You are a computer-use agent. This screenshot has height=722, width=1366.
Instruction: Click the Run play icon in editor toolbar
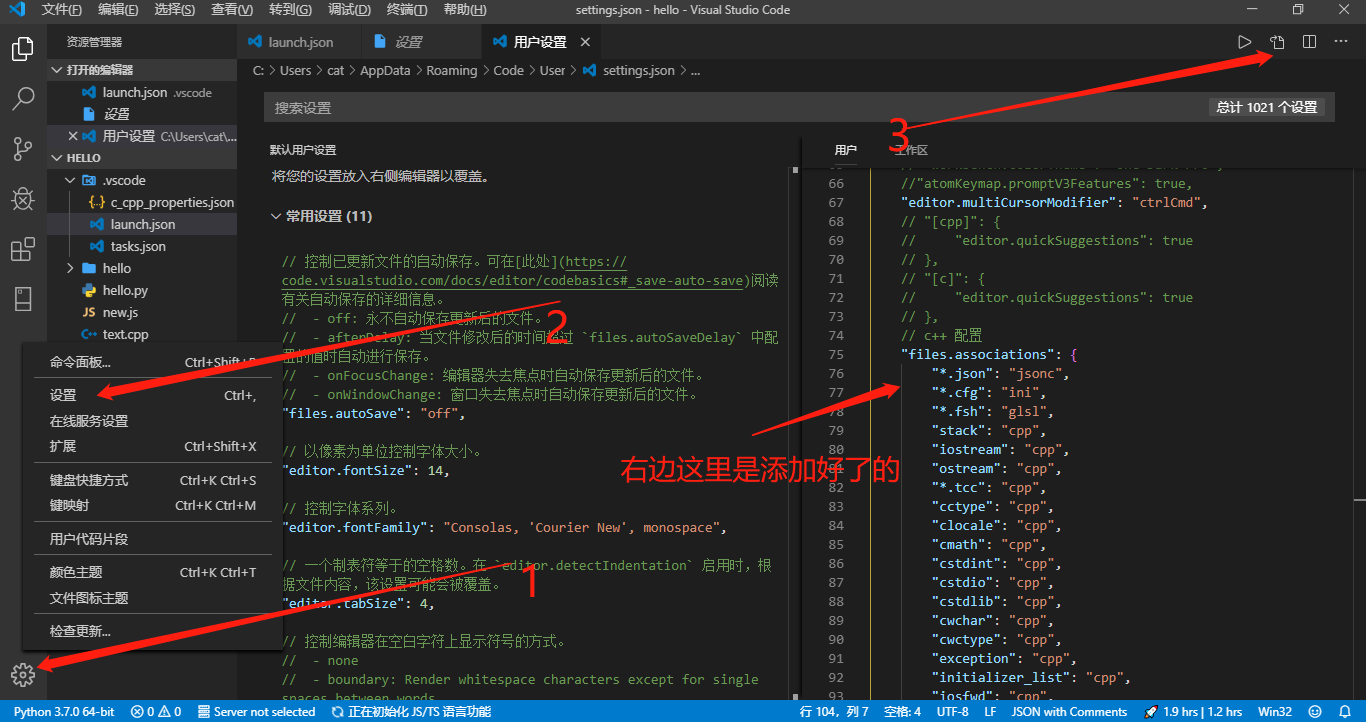tap(1244, 42)
